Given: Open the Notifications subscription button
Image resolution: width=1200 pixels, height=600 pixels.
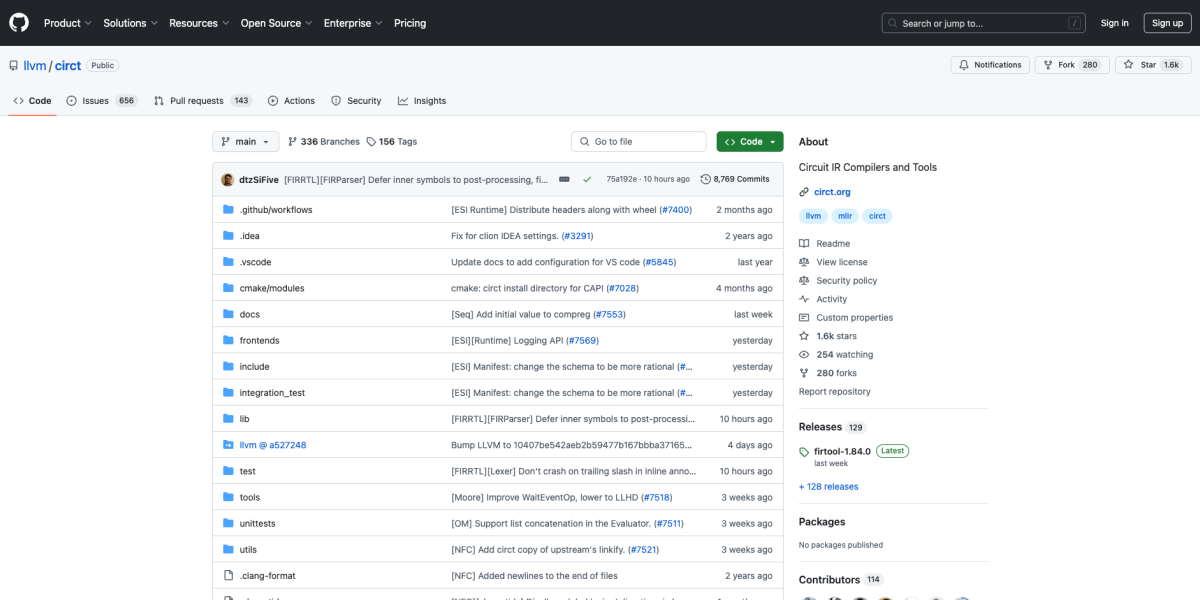Looking at the screenshot, I should tap(989, 65).
